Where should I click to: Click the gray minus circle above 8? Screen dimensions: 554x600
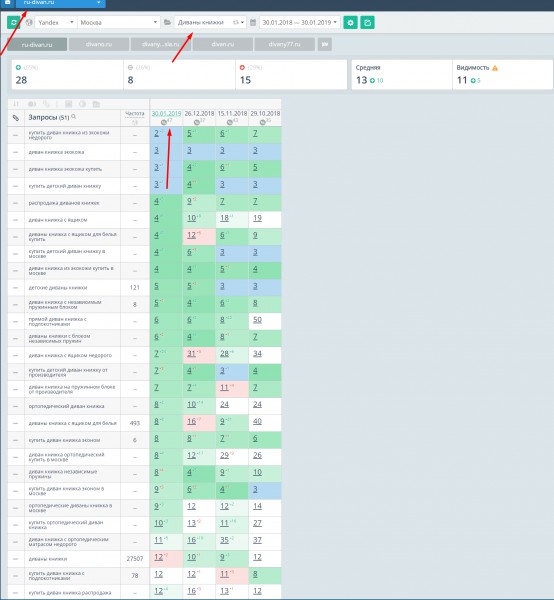tap(130, 68)
